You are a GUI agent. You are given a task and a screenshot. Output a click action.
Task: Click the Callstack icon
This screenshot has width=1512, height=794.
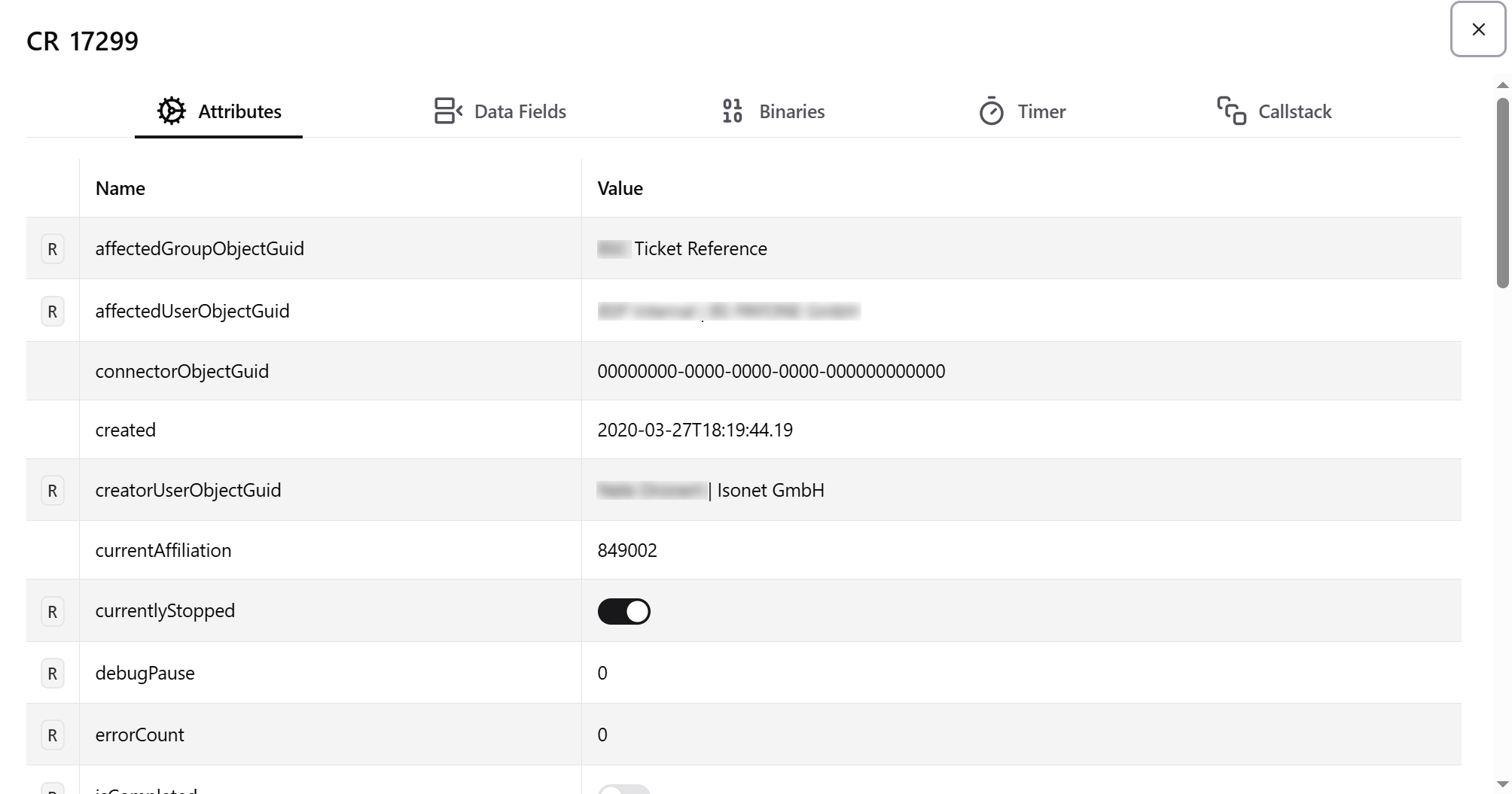click(1231, 111)
